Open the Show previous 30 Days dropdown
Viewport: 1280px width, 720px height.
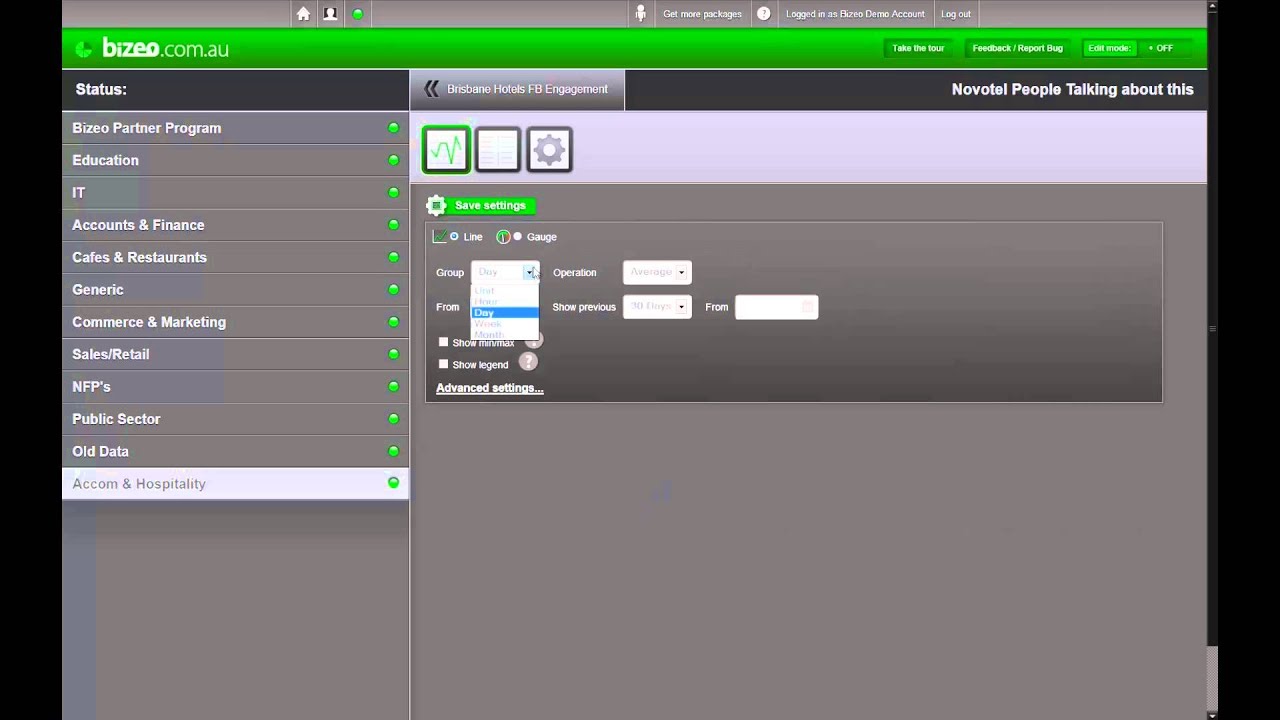(x=657, y=306)
